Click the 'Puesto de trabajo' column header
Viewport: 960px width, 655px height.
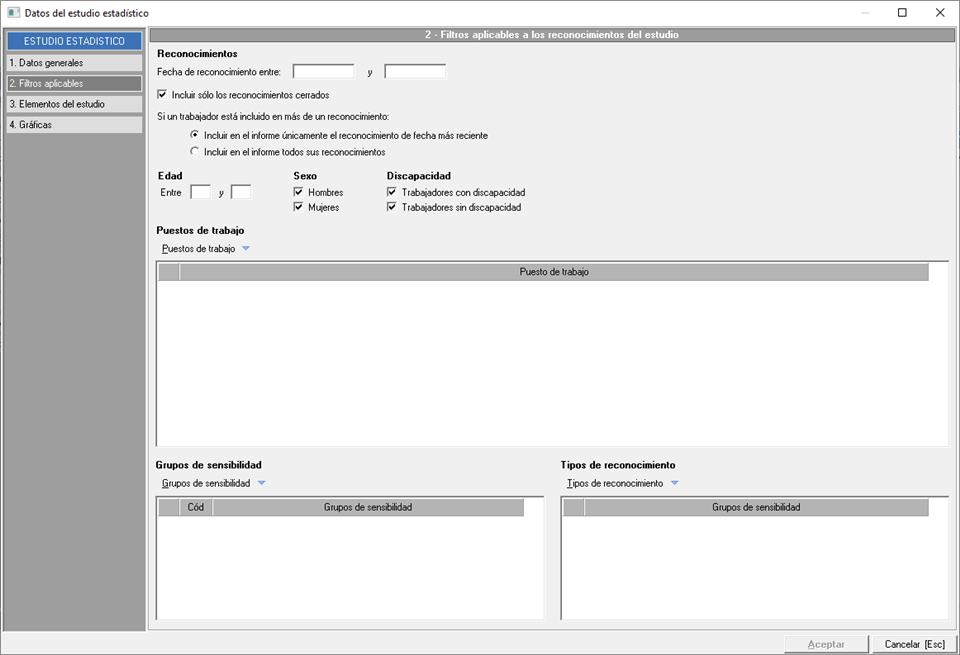[x=554, y=272]
